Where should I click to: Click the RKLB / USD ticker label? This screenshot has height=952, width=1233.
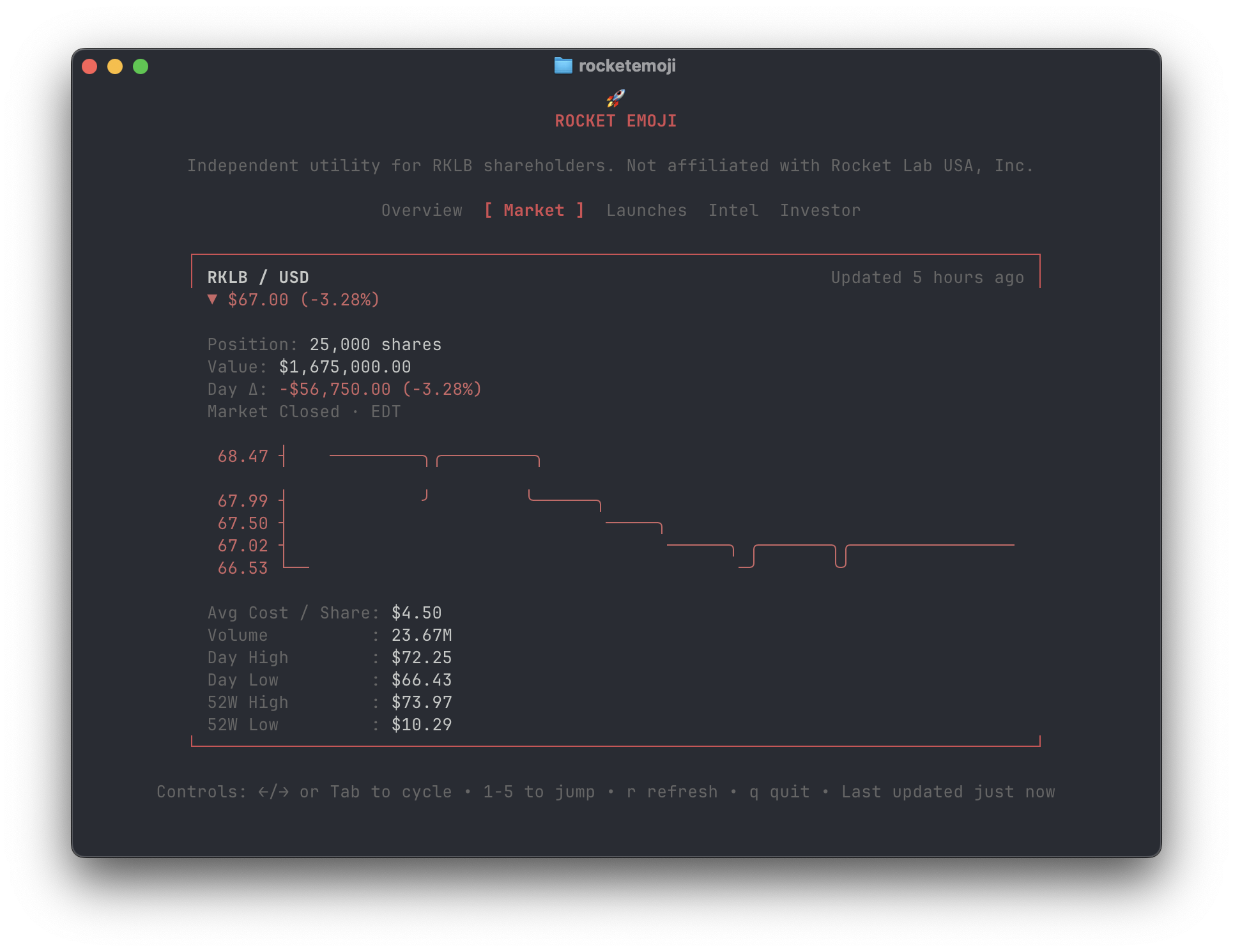(x=257, y=277)
